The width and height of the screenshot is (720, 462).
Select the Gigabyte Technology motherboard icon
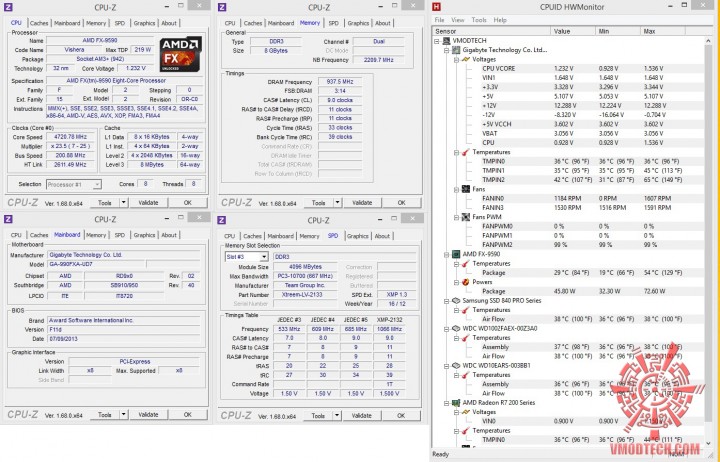tap(456, 50)
